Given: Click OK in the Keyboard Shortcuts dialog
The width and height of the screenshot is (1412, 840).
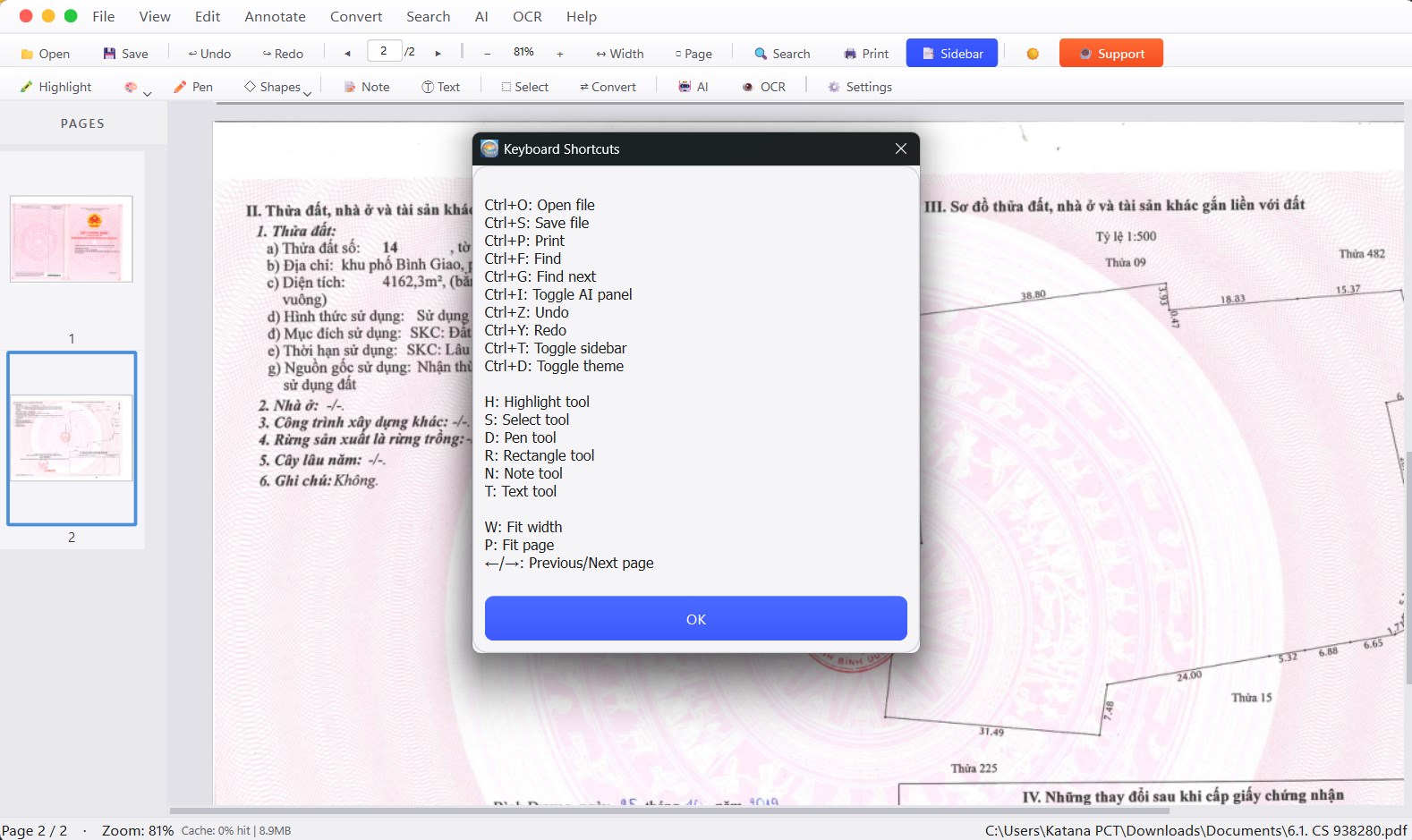Looking at the screenshot, I should click(696, 618).
